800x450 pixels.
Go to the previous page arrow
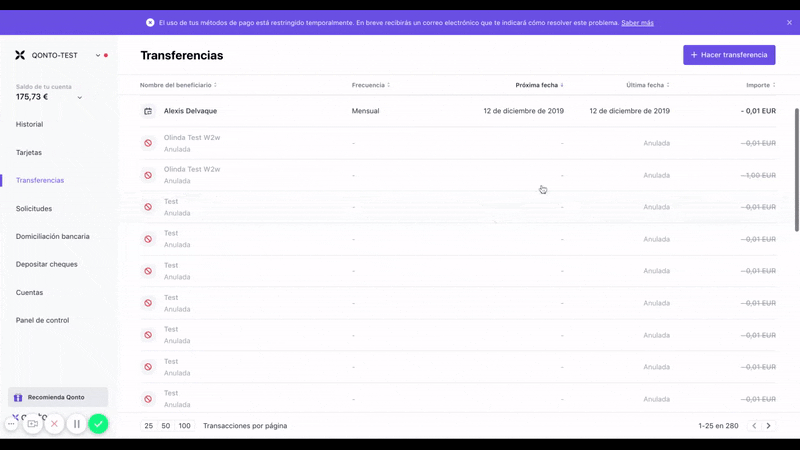point(754,426)
